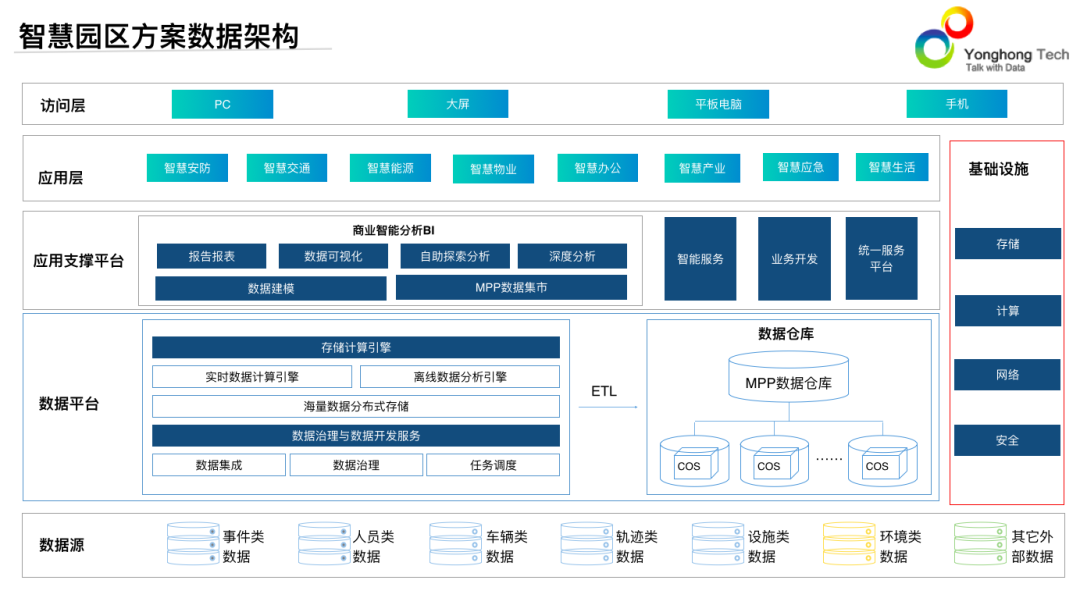The height and width of the screenshot is (598, 1080).
Task: Open the 智慧安防 application box
Action: pos(186,167)
